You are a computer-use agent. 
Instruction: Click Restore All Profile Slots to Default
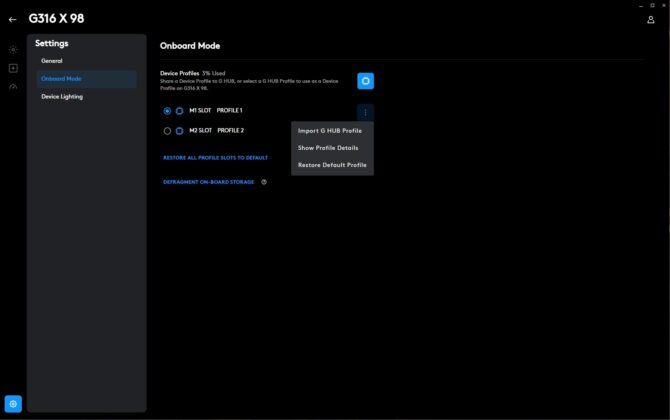(x=215, y=158)
